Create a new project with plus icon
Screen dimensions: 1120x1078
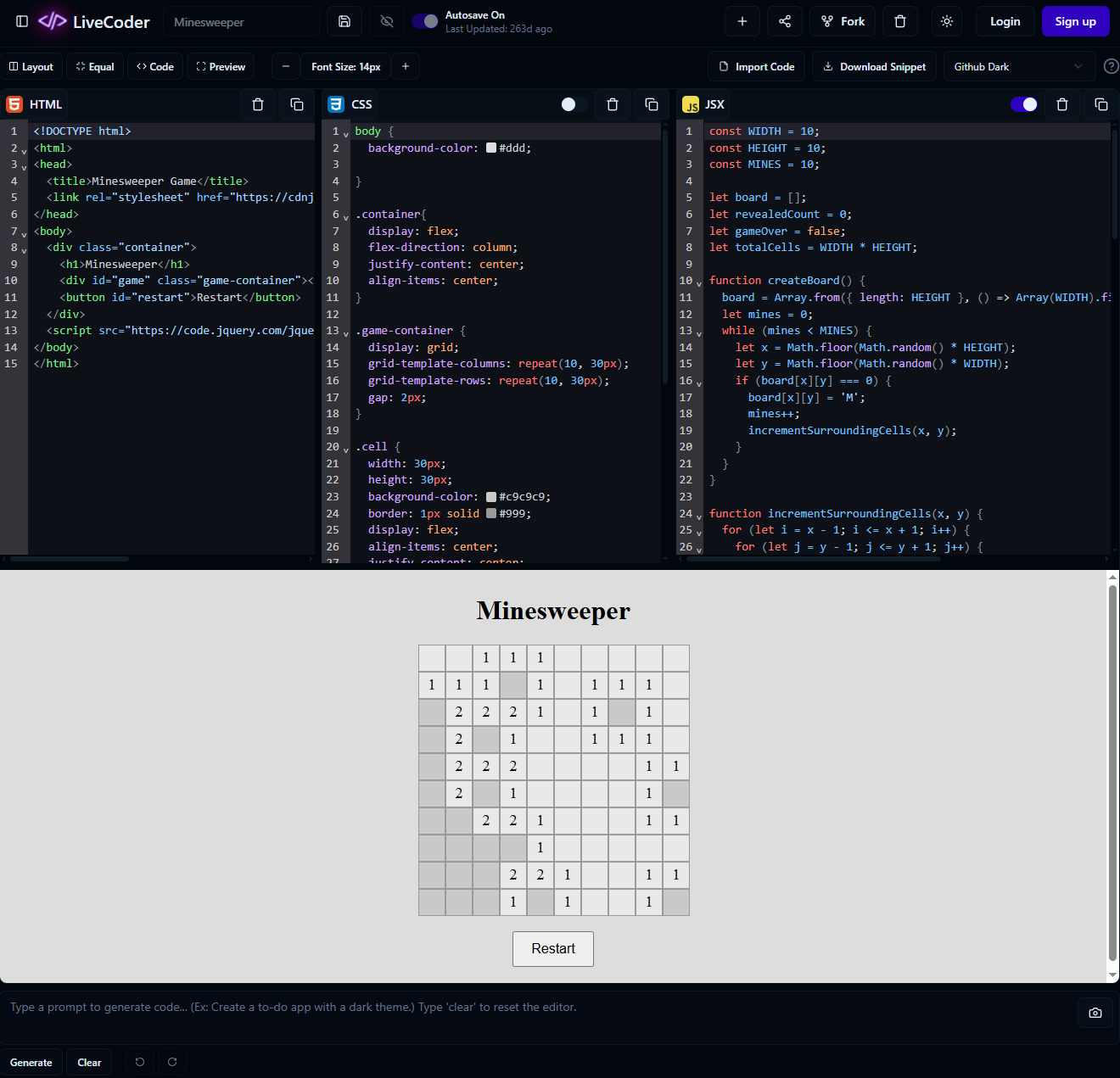pyautogui.click(x=742, y=21)
